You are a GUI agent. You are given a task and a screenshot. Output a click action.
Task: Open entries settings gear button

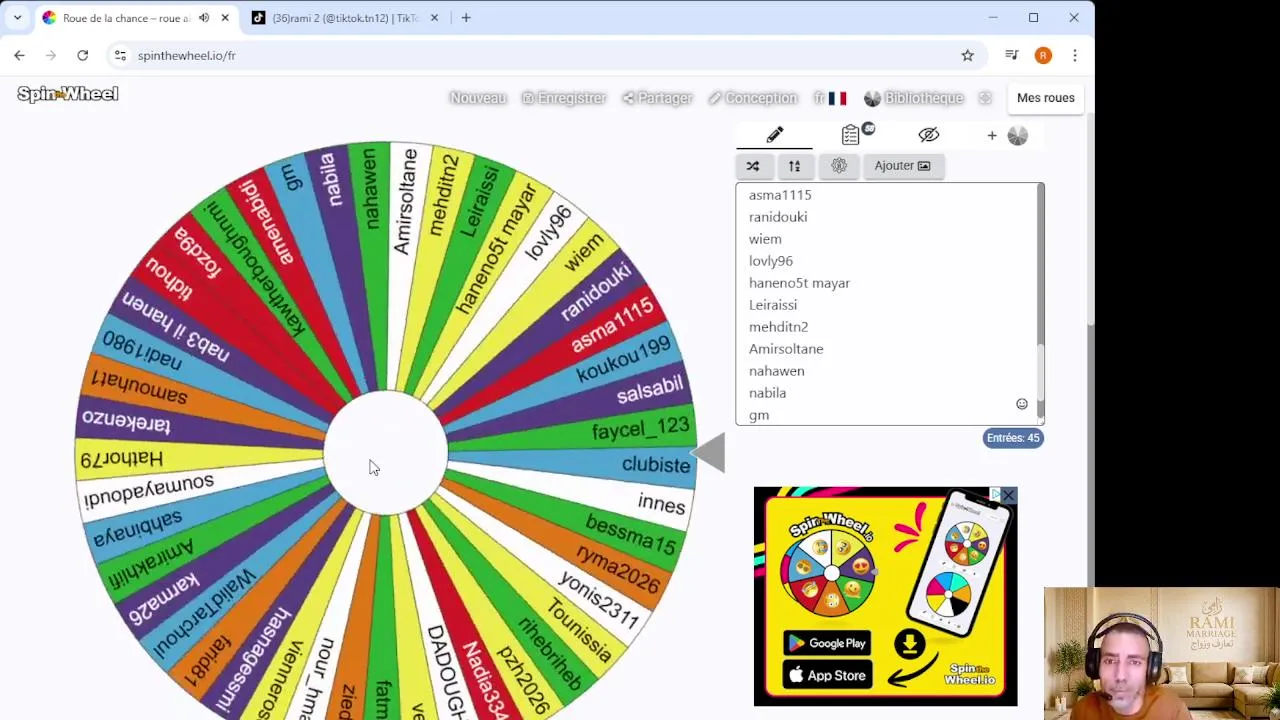click(839, 166)
